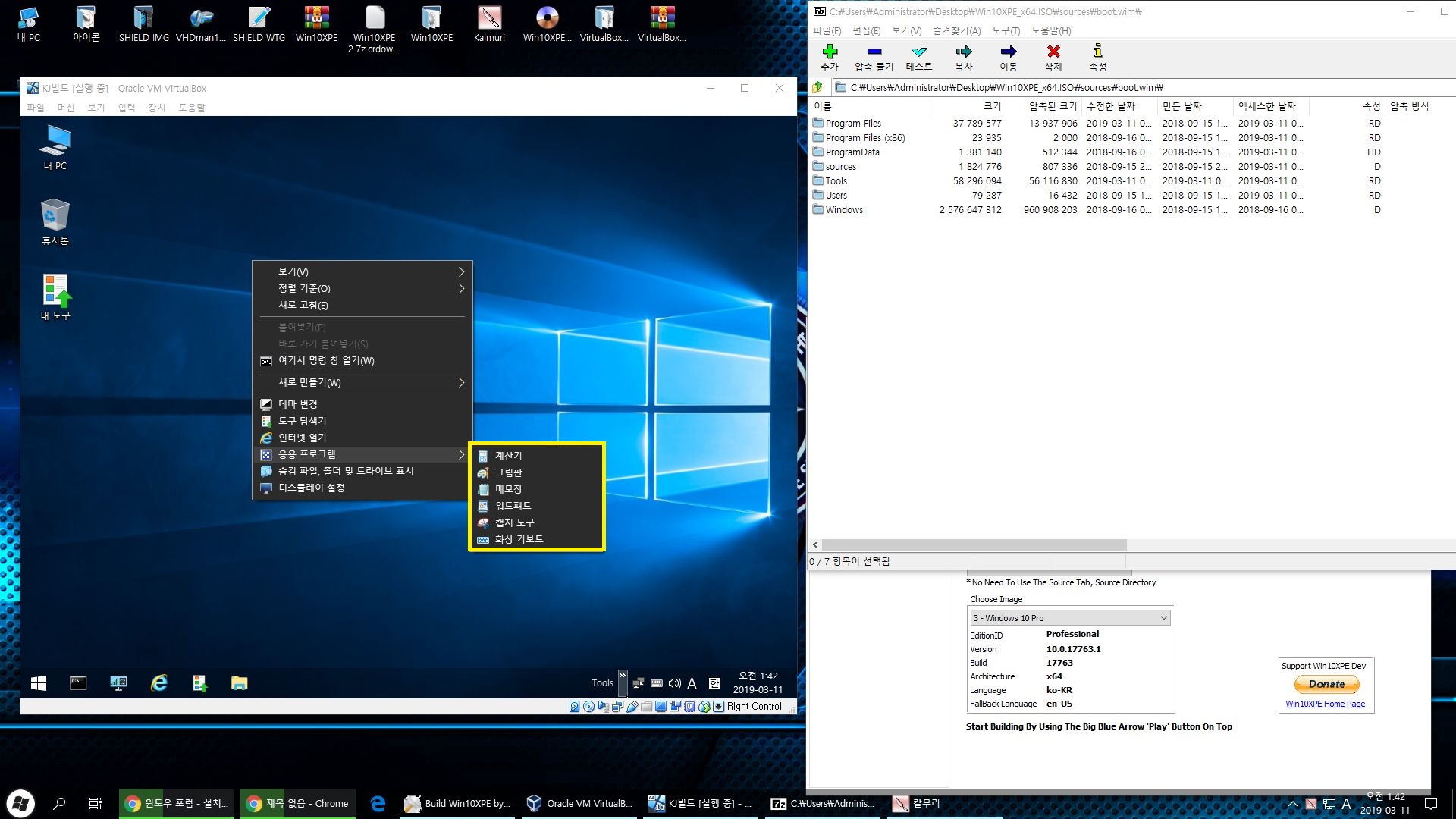Click 인터넷 열기 in context menu
This screenshot has height=819, width=1456.
[362, 438]
